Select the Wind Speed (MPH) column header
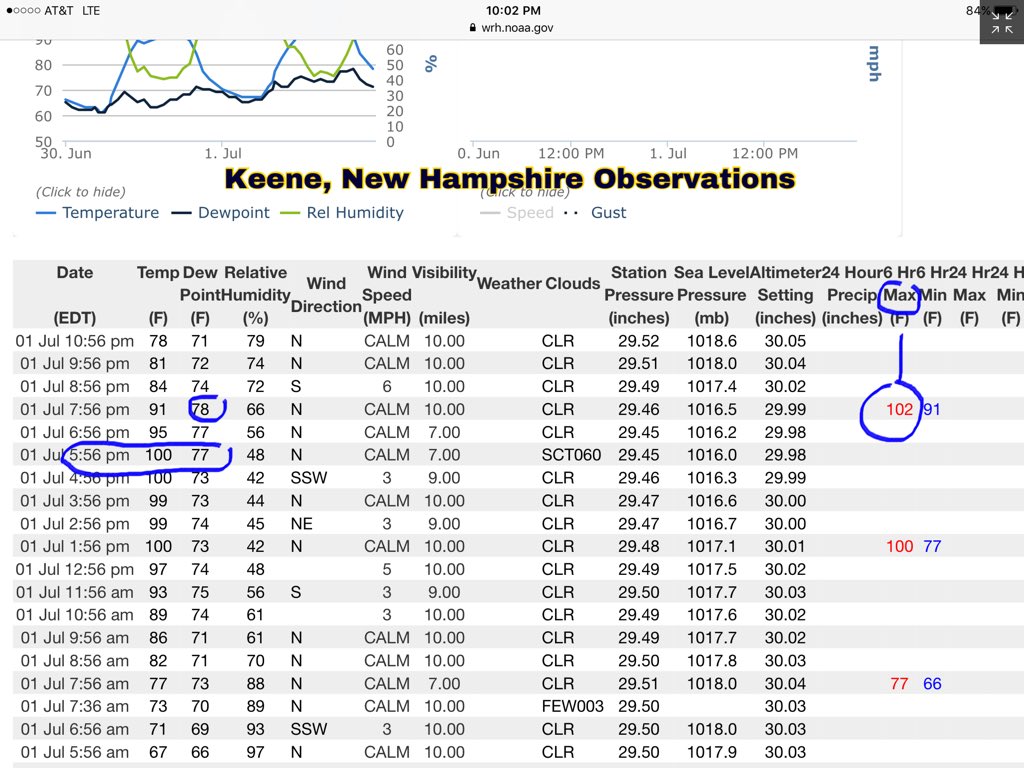The height and width of the screenshot is (768, 1024). pos(387,295)
